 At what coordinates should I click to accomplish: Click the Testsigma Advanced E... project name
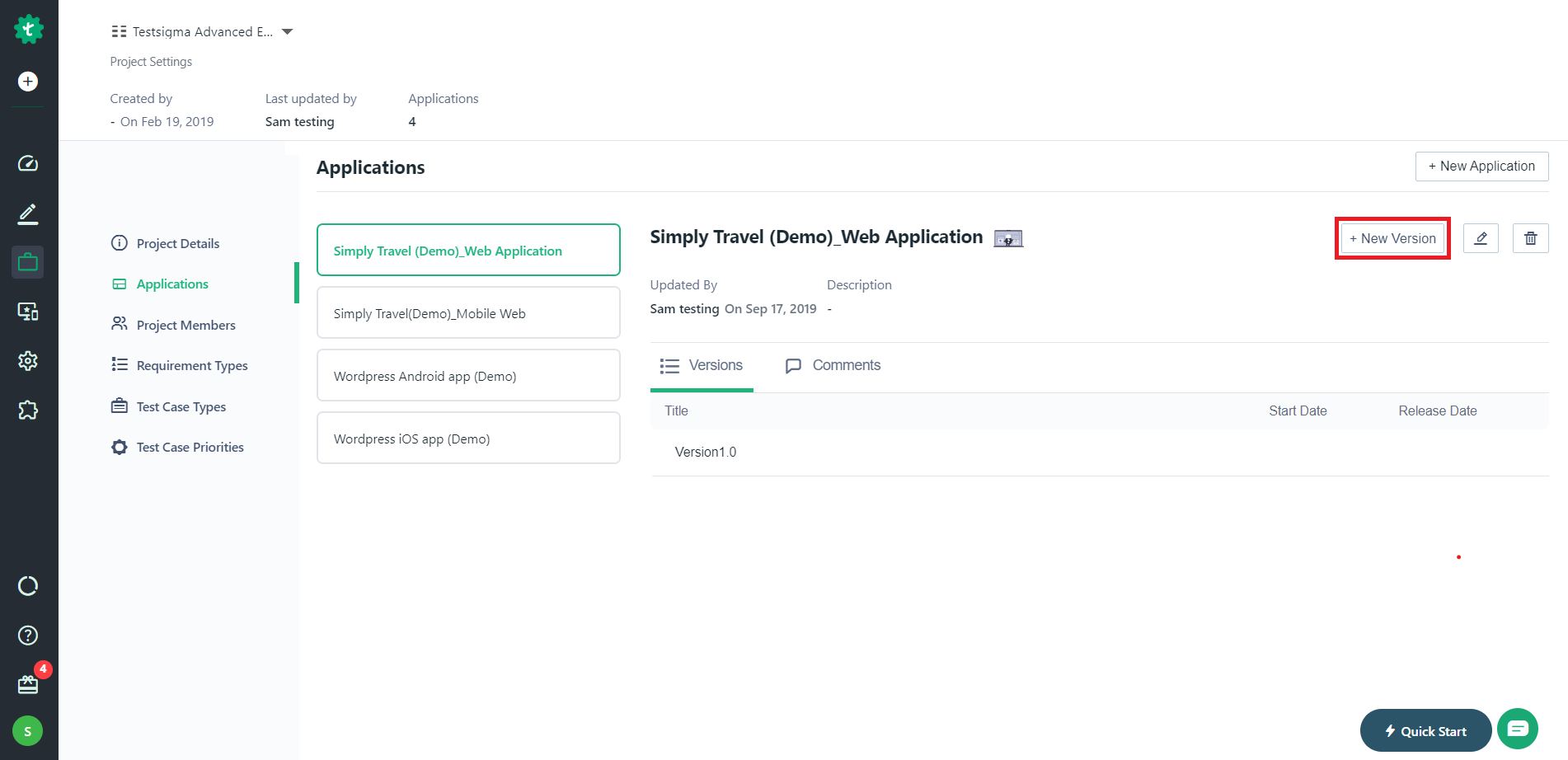203,31
